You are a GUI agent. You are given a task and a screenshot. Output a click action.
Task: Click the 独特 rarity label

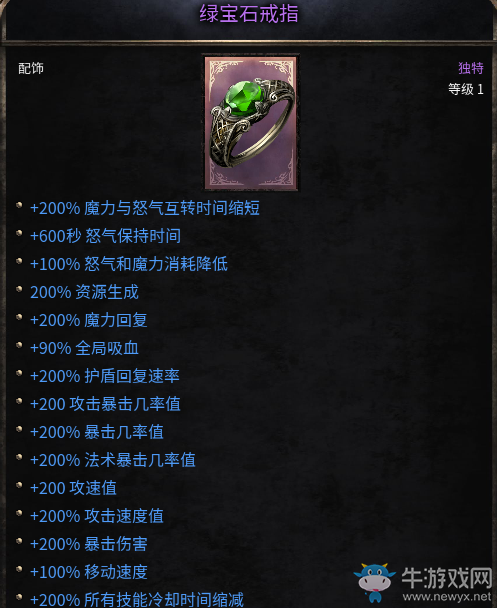click(x=471, y=68)
